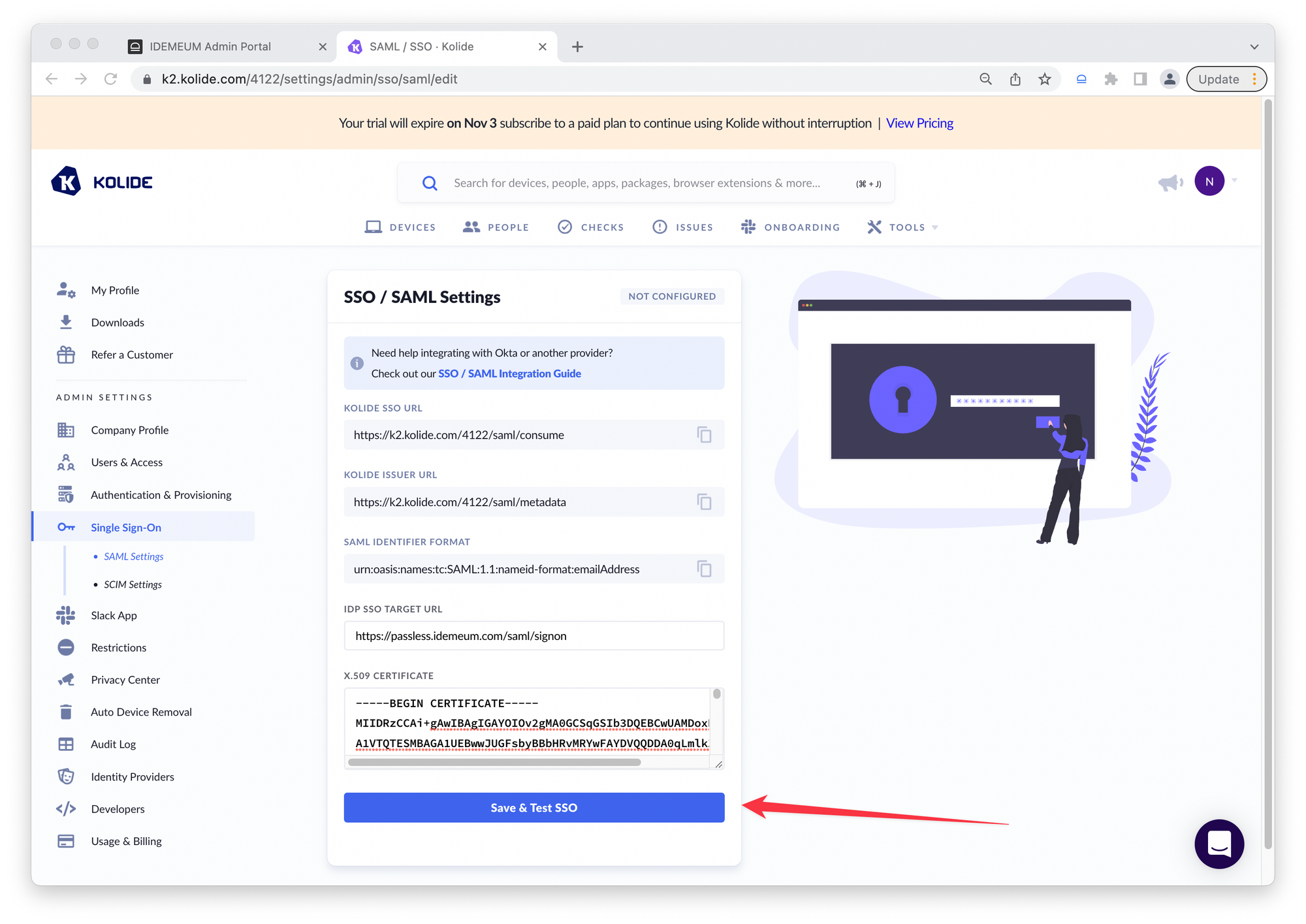Click the Slack App logo icon

pyautogui.click(x=66, y=615)
